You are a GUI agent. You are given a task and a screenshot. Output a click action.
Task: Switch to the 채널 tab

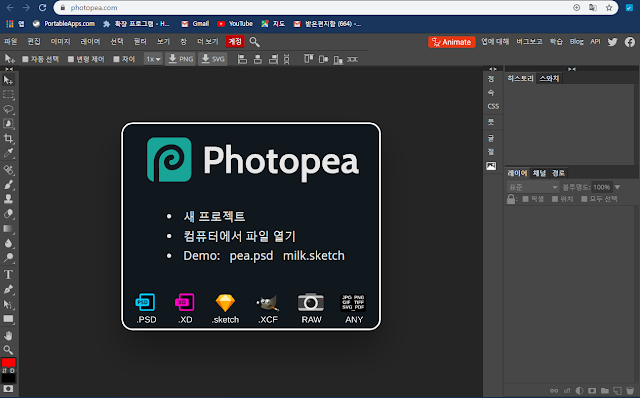(539, 173)
